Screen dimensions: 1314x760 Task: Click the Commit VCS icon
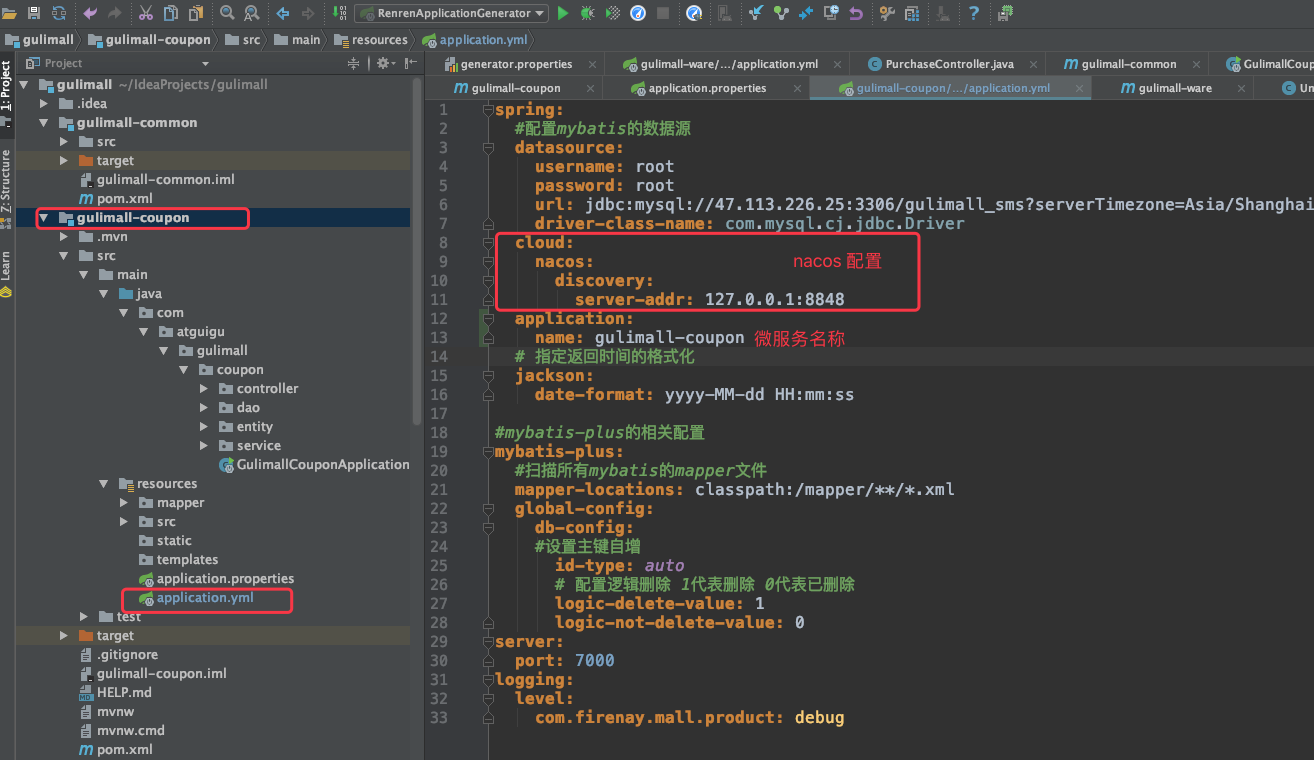tap(781, 13)
